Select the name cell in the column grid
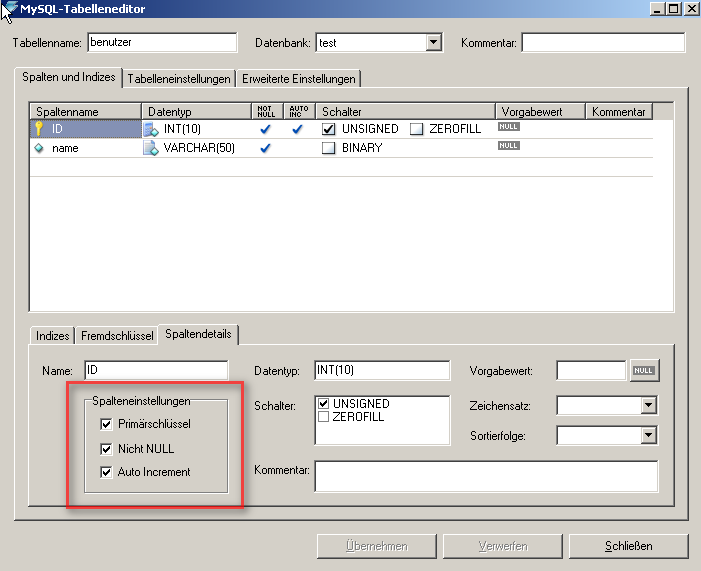 (85, 148)
